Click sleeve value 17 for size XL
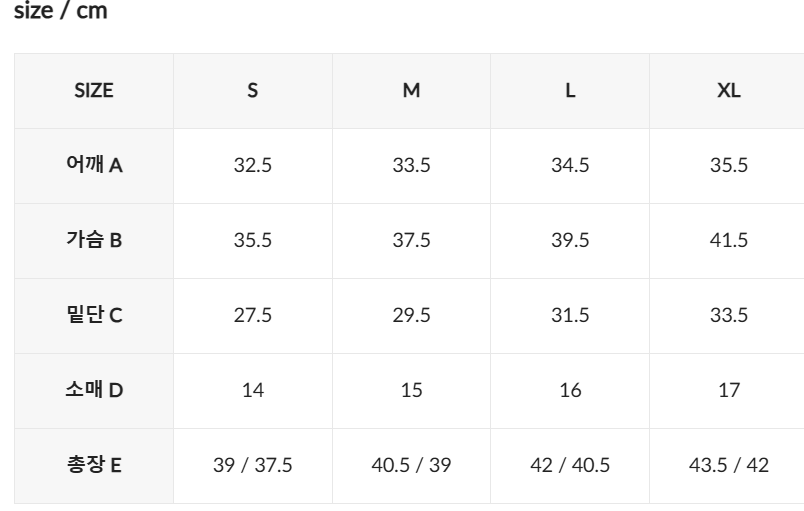This screenshot has height=511, width=804. [x=728, y=391]
